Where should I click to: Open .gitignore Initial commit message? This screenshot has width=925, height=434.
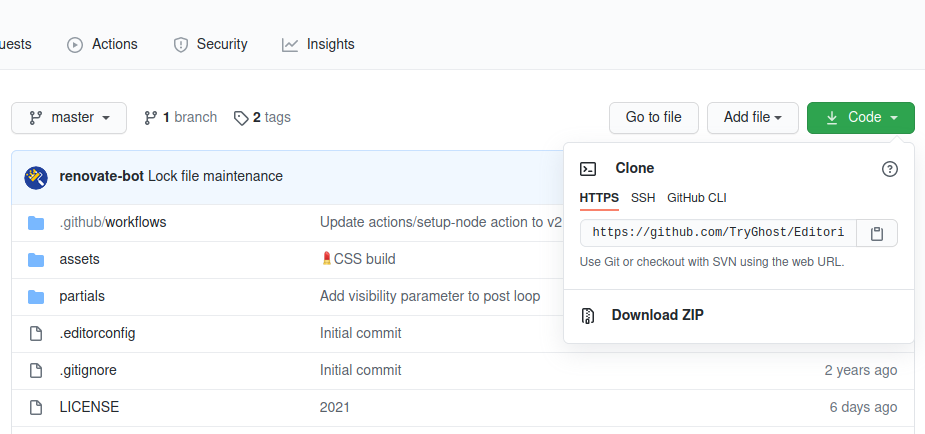click(360, 370)
